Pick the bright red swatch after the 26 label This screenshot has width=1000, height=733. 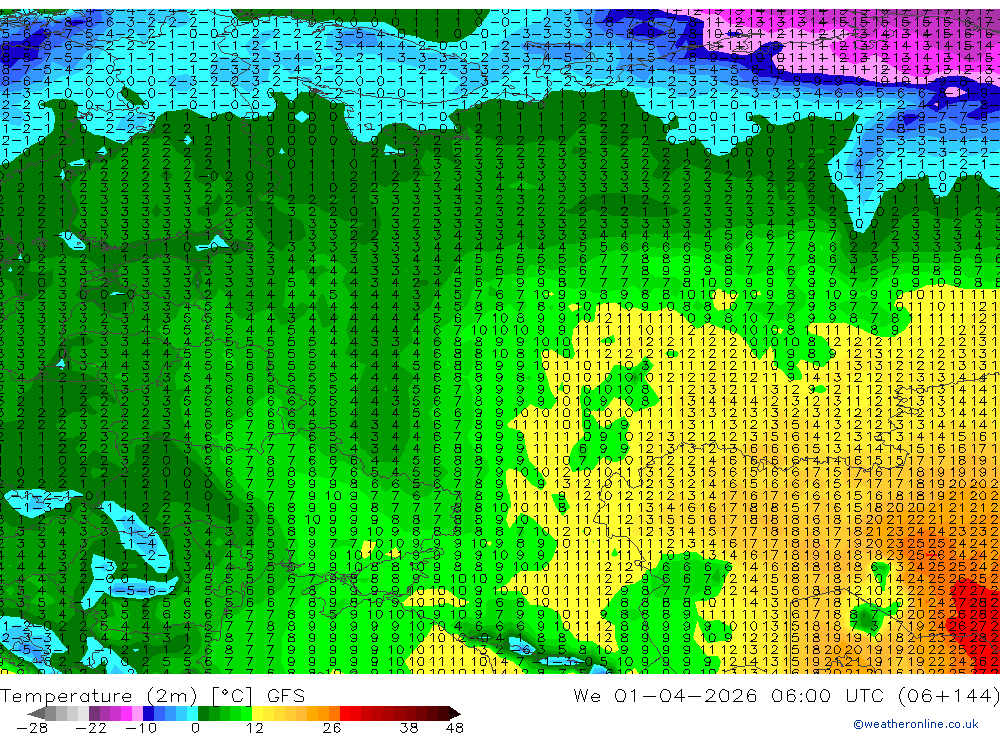tap(345, 713)
